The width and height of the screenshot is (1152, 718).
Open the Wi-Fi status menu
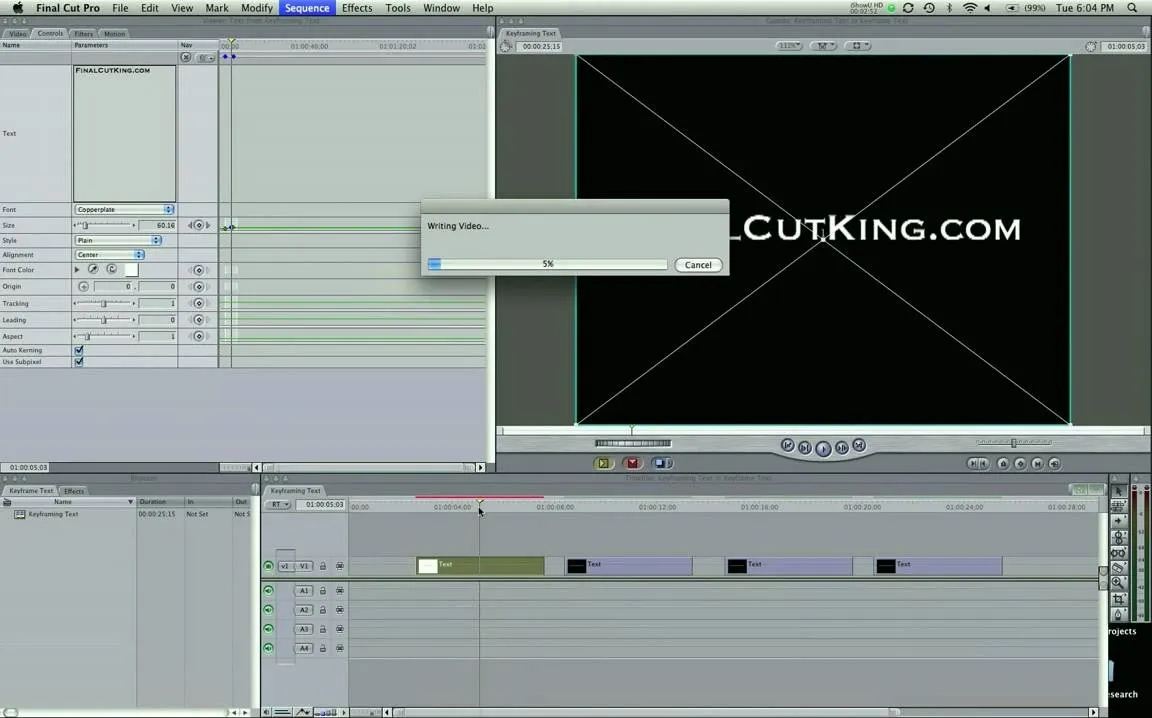click(x=970, y=8)
